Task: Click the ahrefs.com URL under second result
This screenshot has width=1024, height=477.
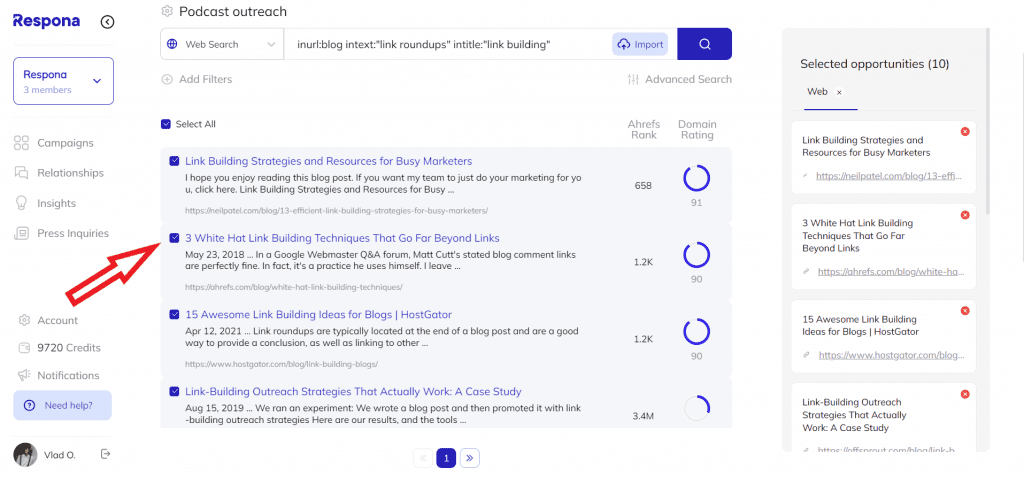Action: pyautogui.click(x=294, y=287)
